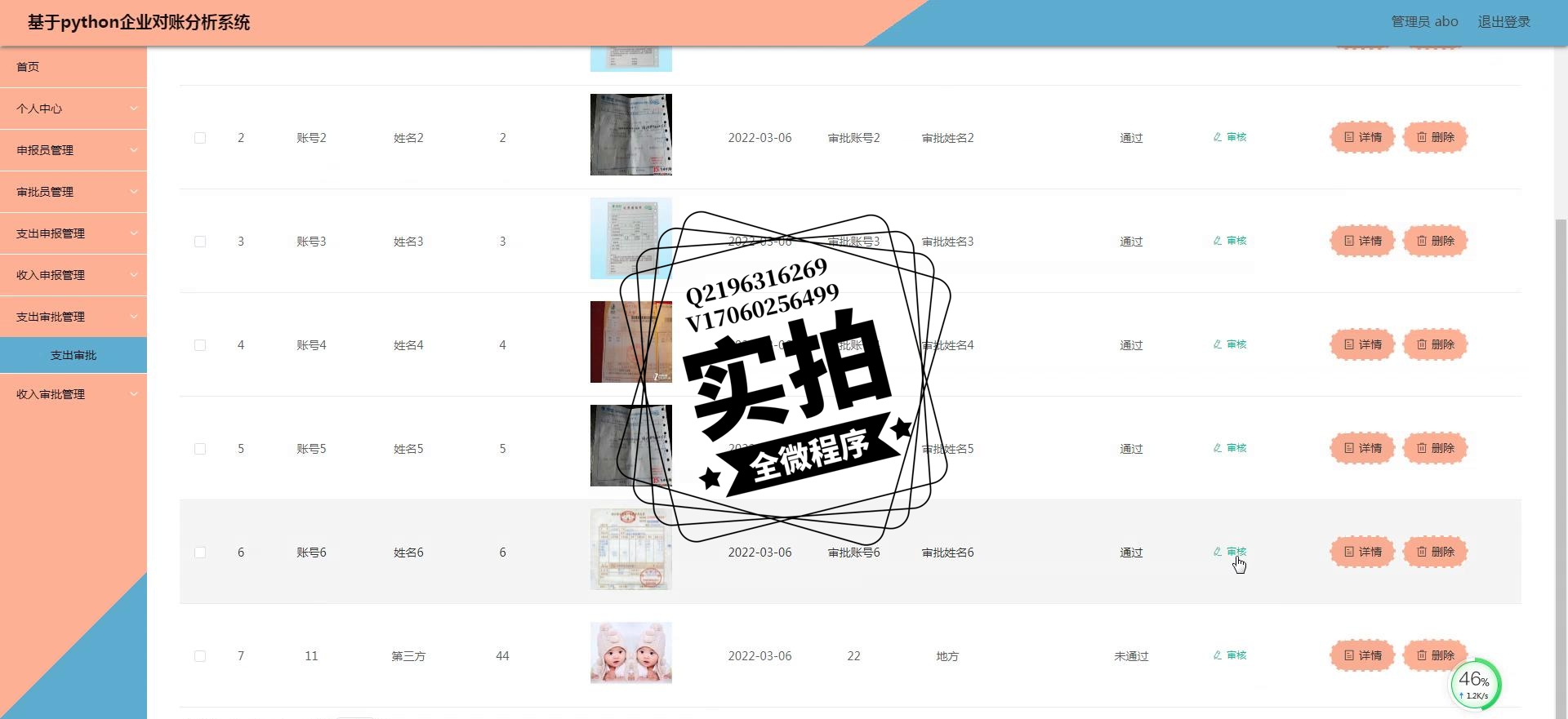1568x719 pixels.
Task: Click 退出登录 in the header
Action: [1503, 22]
